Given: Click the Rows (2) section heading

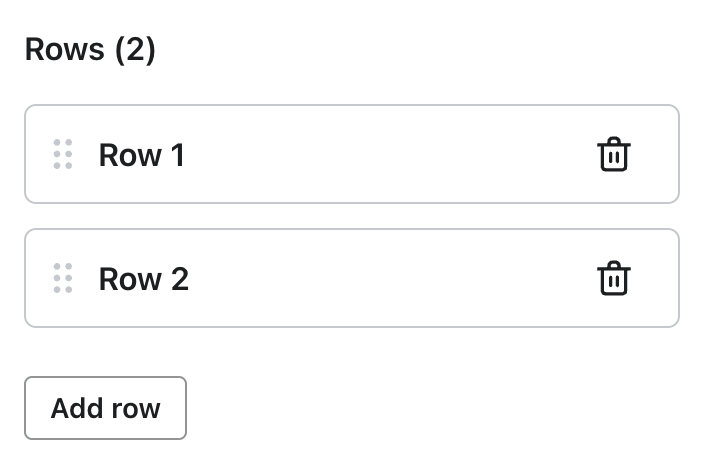Looking at the screenshot, I should tap(90, 50).
